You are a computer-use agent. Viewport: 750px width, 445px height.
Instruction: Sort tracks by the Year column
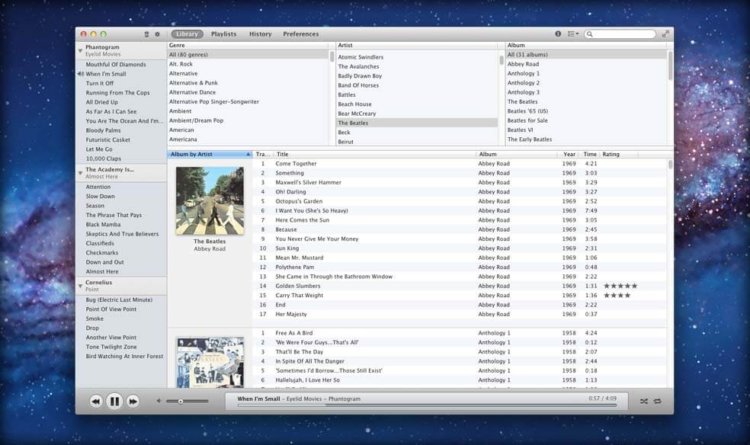pos(569,154)
